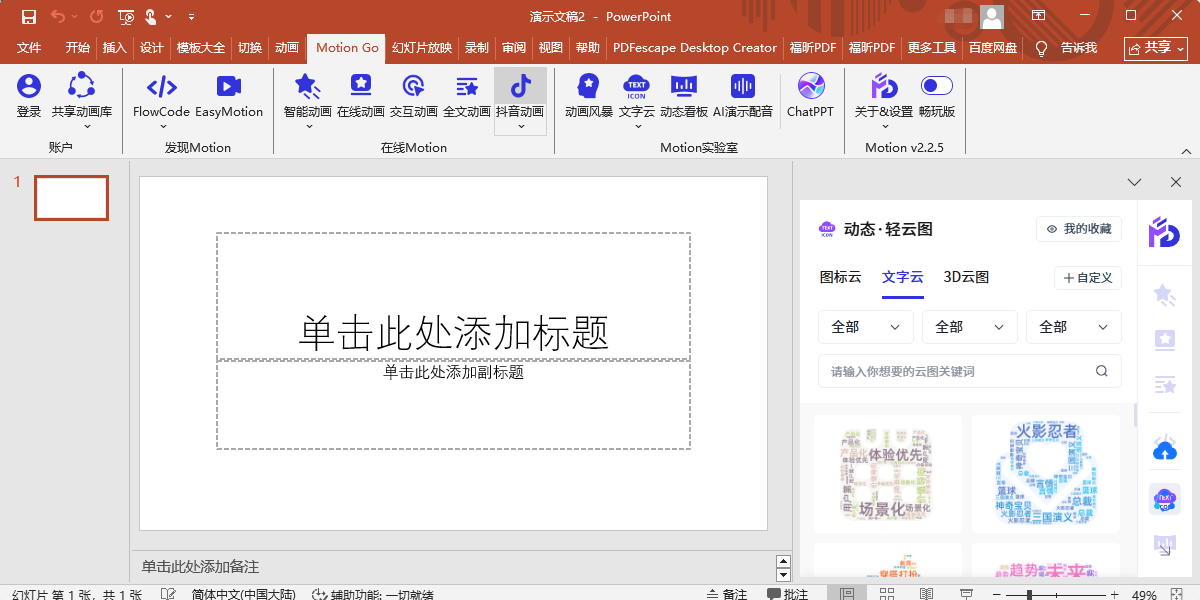Toggle the 畅玩版 switch
This screenshot has width=1200, height=600.
pos(937,86)
